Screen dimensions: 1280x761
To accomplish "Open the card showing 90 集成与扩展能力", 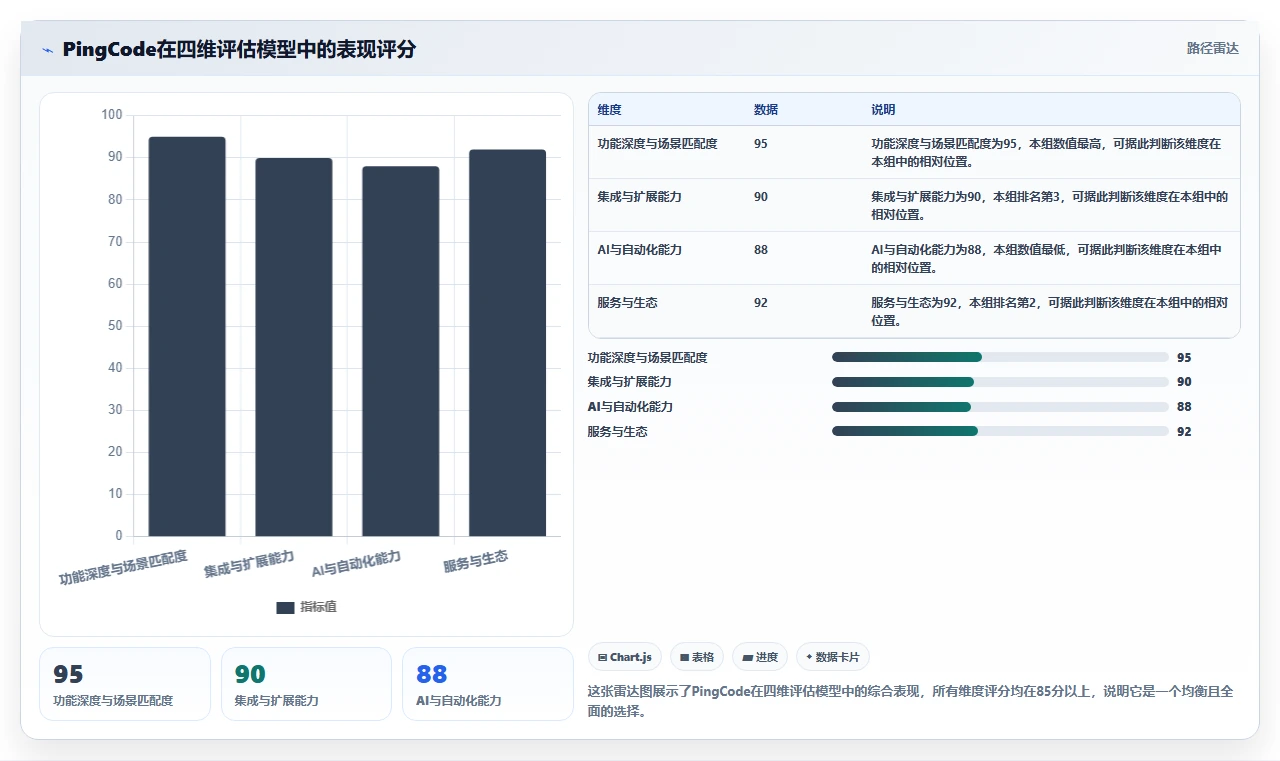I will 306,684.
